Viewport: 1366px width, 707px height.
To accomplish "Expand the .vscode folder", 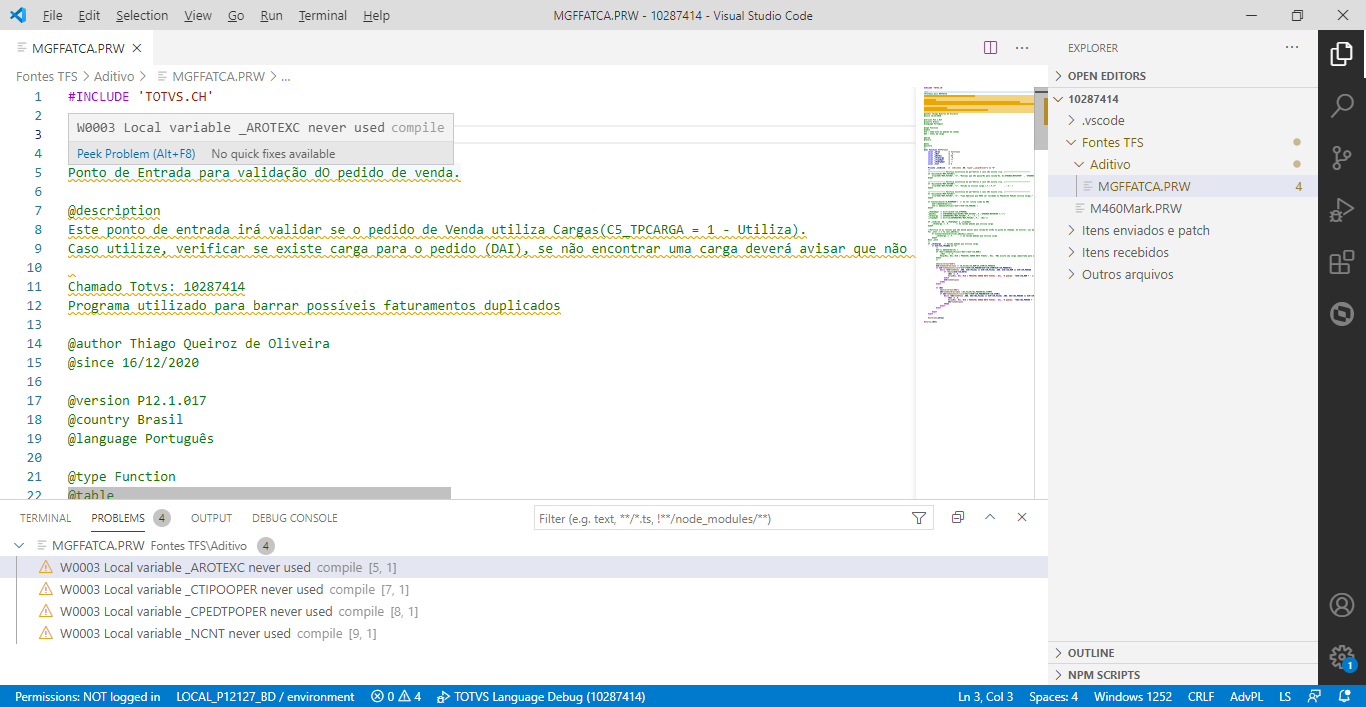I will 1183,120.
